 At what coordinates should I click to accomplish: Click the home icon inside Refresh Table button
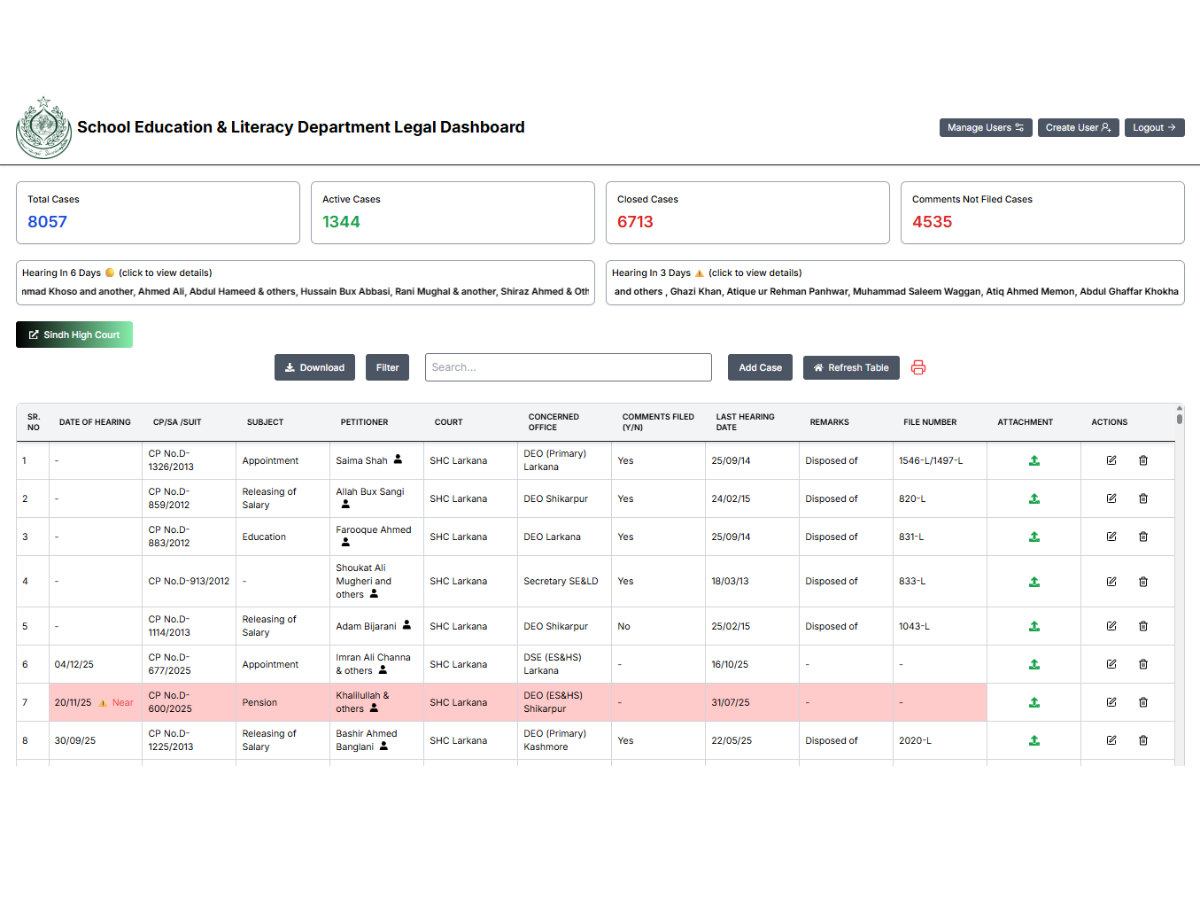tap(818, 367)
